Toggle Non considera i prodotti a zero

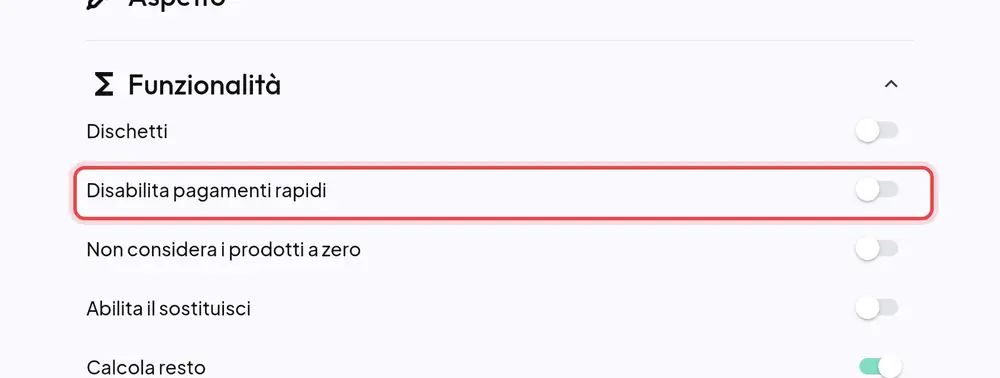click(x=877, y=249)
